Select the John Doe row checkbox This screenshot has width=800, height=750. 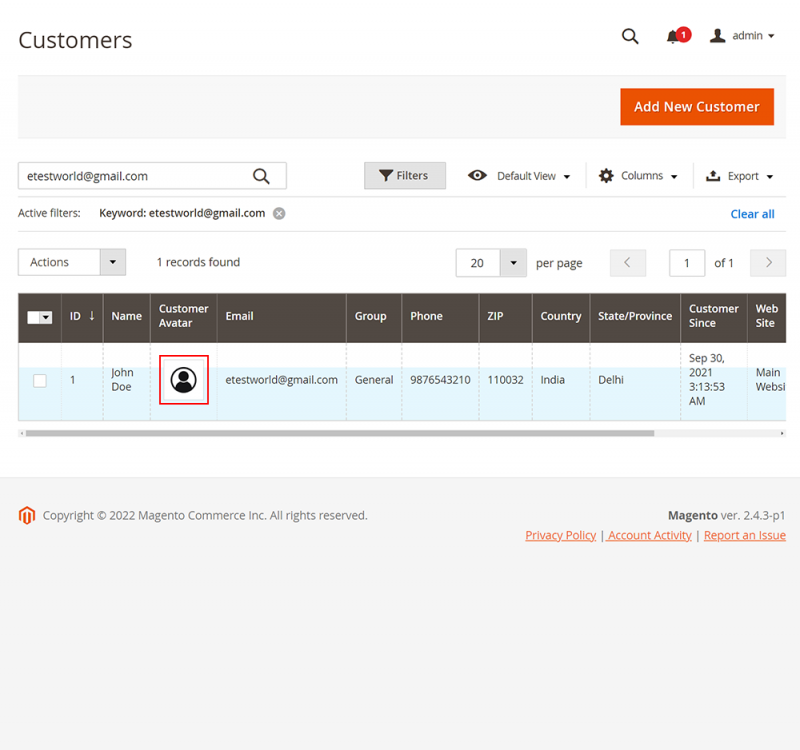click(x=40, y=381)
